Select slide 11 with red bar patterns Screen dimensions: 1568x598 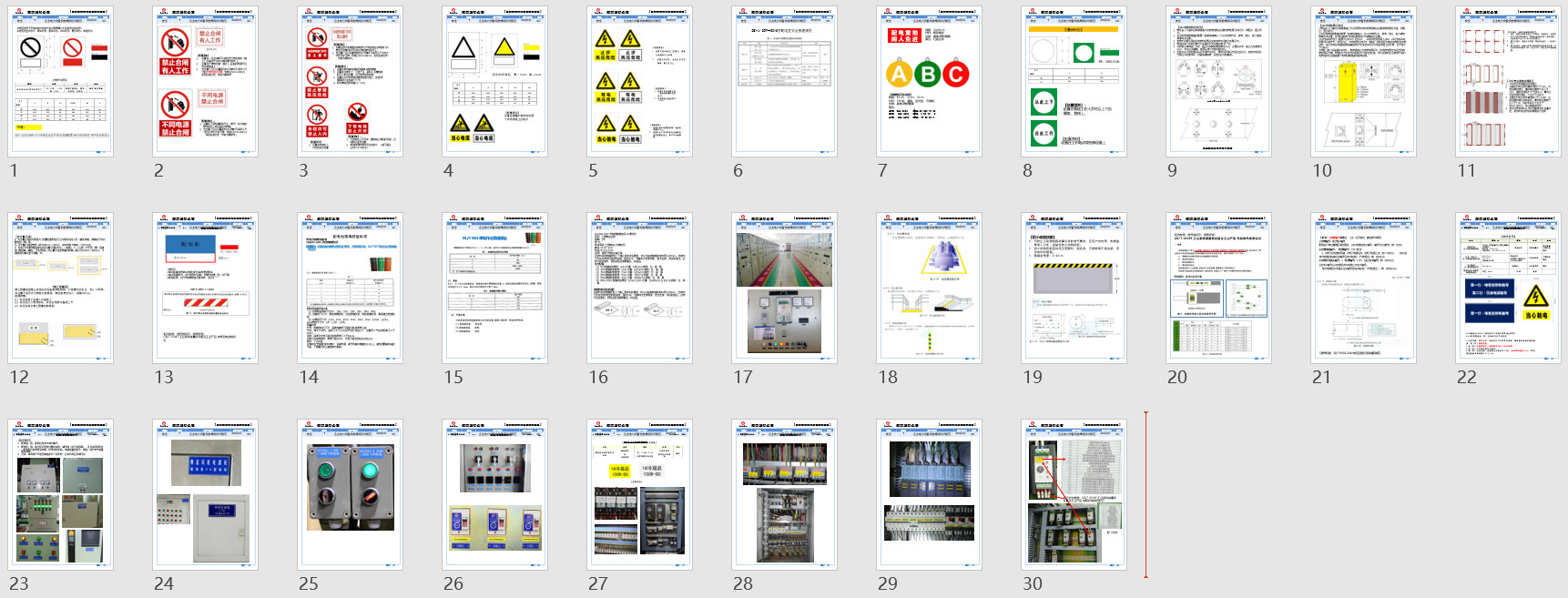tap(1508, 82)
